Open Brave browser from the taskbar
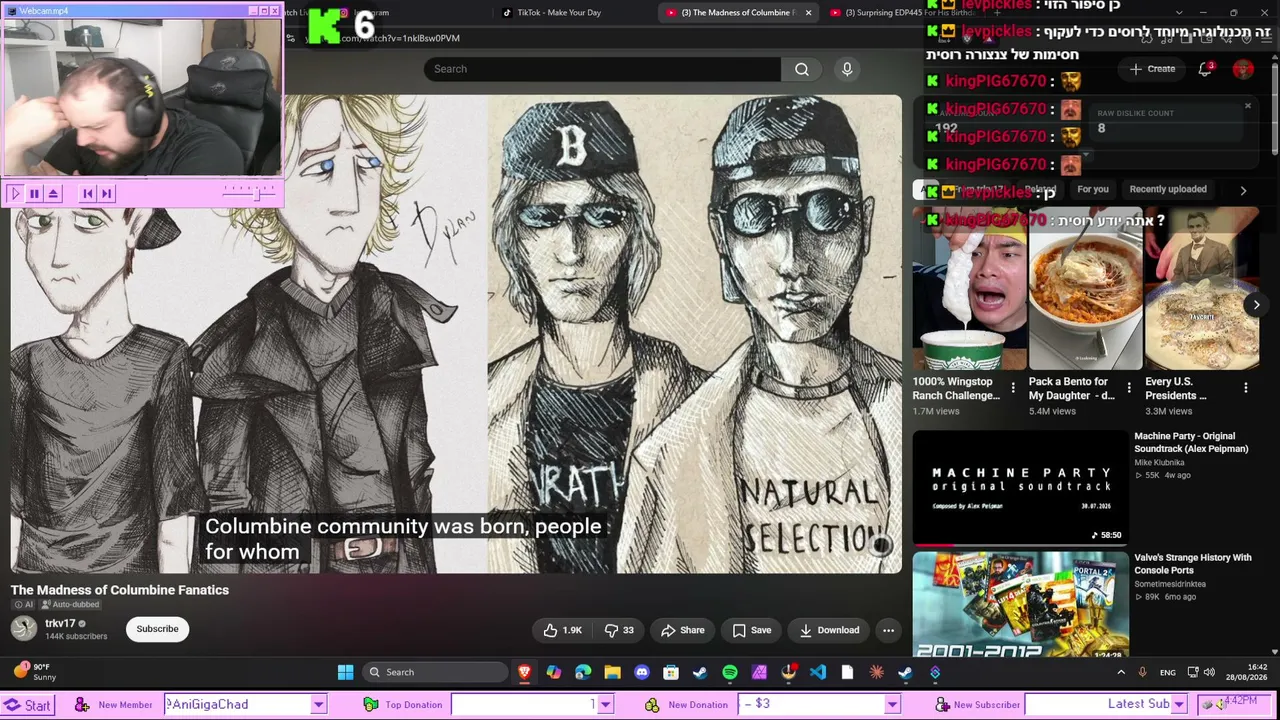The height and width of the screenshot is (720, 1280). [524, 672]
